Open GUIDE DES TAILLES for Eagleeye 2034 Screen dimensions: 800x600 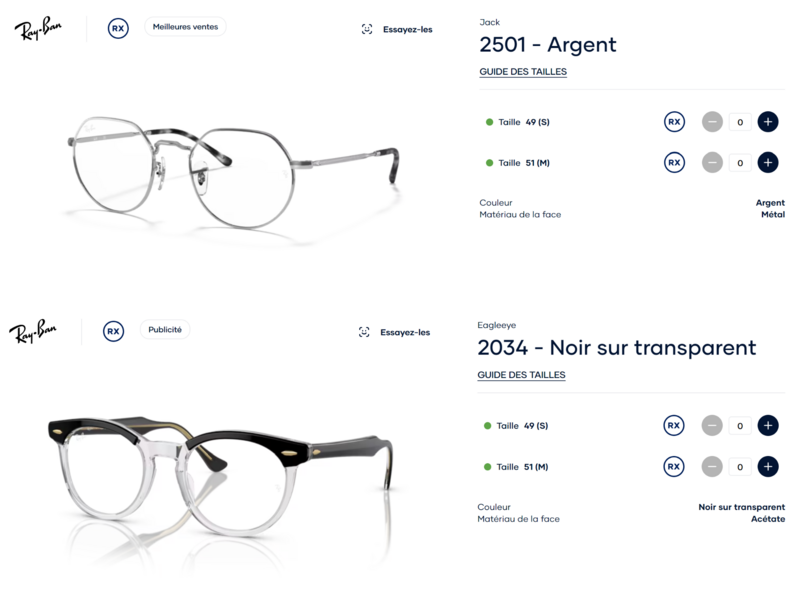pyautogui.click(x=521, y=375)
